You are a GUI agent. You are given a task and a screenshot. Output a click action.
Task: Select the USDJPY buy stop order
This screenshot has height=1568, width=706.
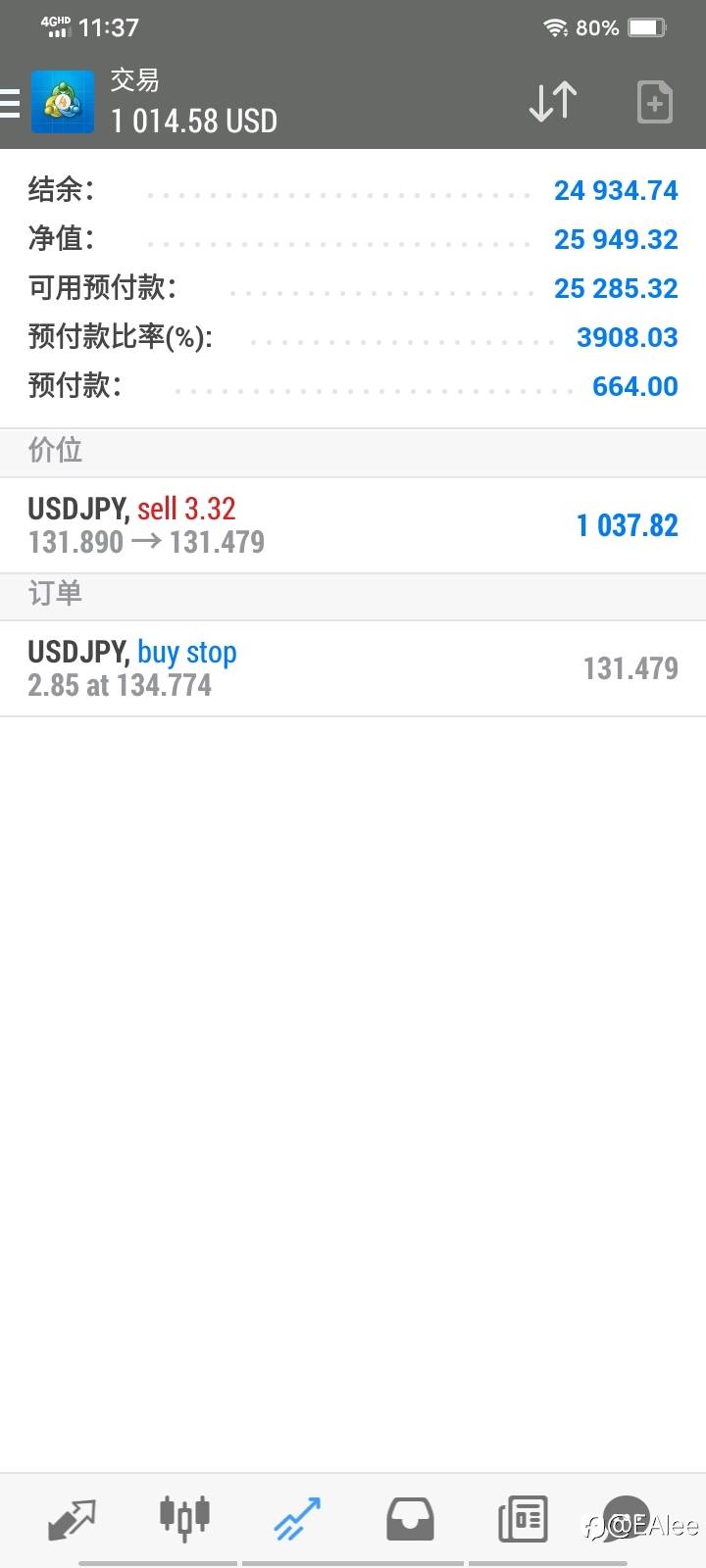pos(353,668)
